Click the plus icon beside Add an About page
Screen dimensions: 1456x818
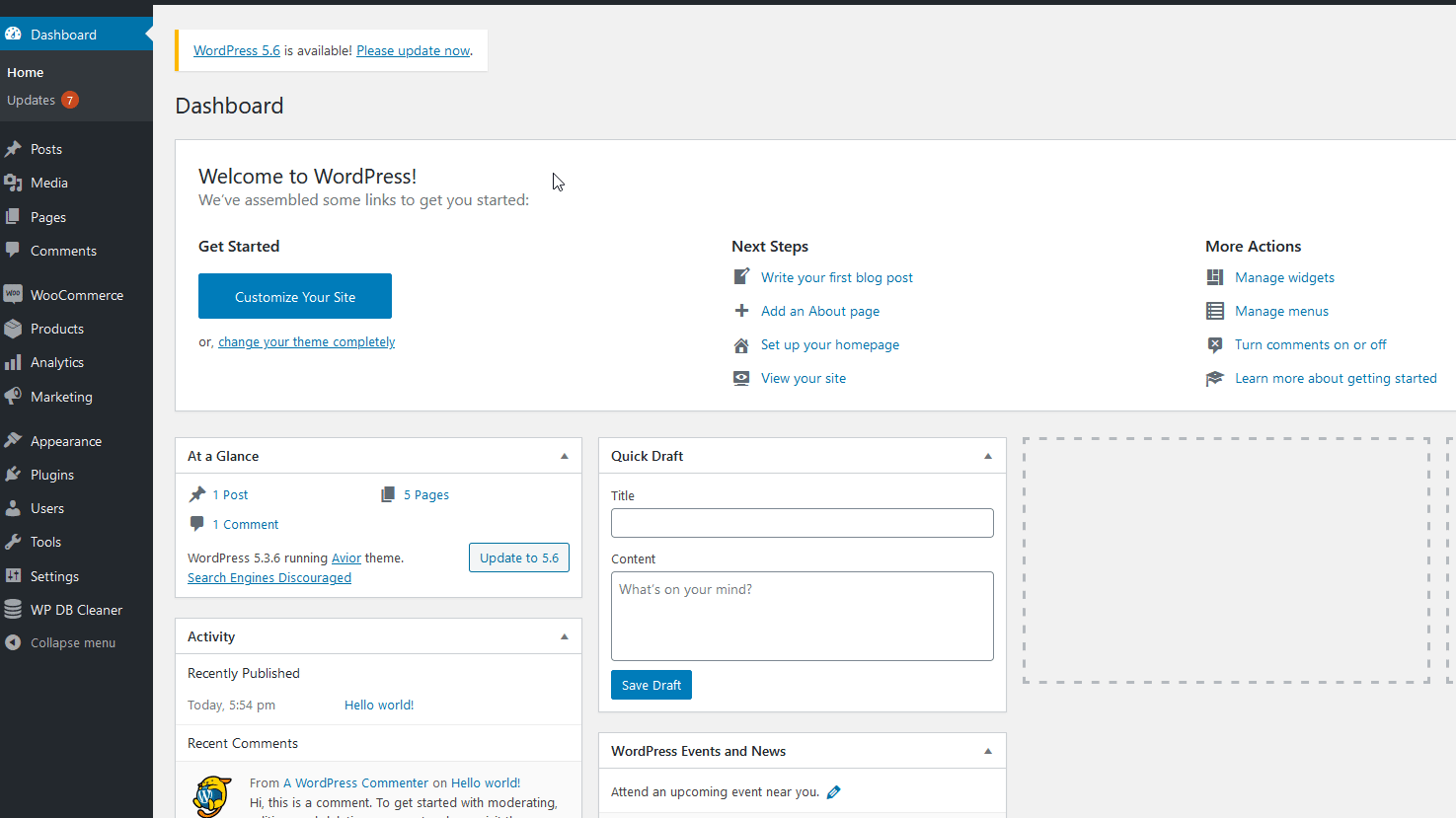[741, 311]
